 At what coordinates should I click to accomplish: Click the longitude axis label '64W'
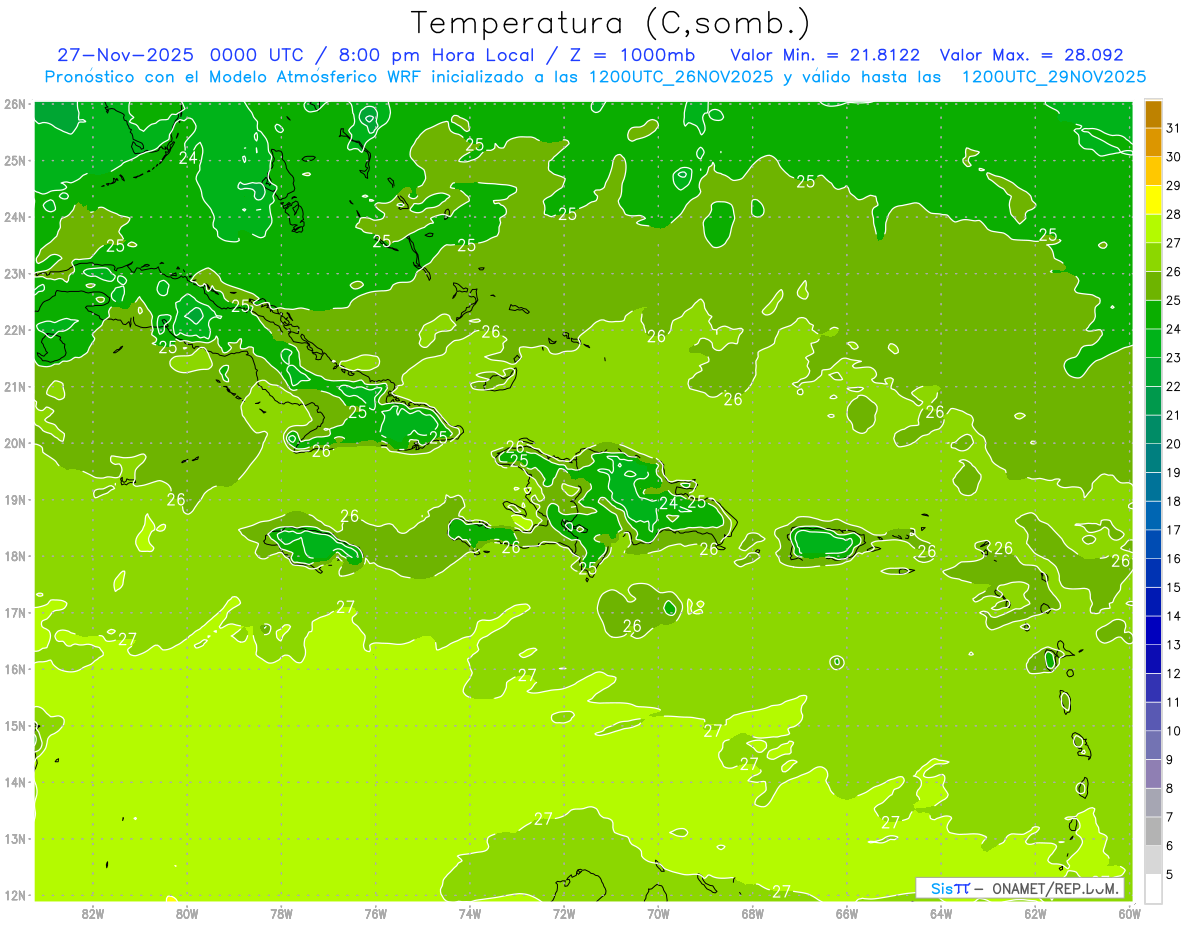pos(941,913)
